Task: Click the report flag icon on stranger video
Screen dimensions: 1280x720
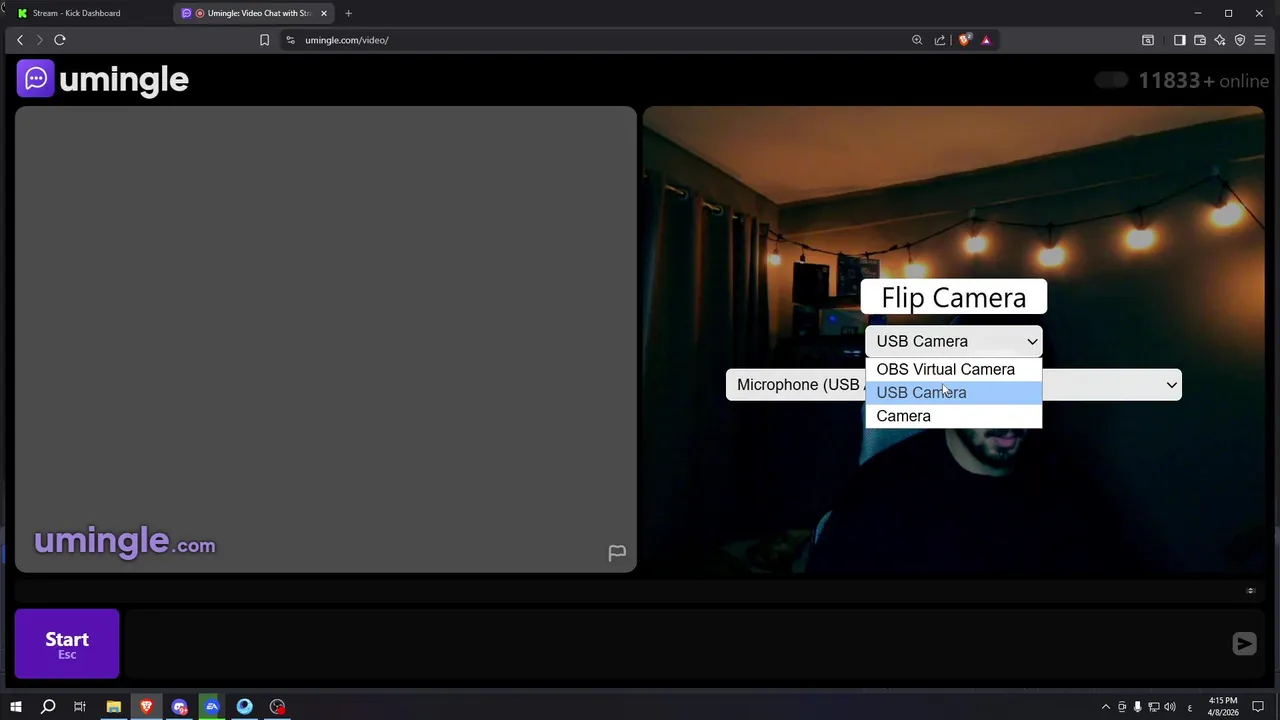Action: 617,552
